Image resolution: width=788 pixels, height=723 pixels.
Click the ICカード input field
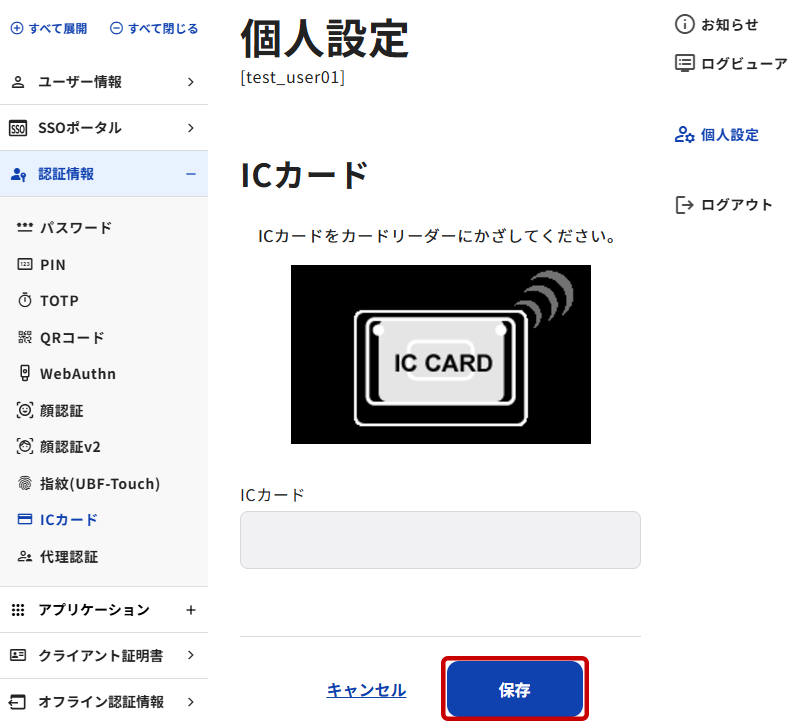pos(440,540)
